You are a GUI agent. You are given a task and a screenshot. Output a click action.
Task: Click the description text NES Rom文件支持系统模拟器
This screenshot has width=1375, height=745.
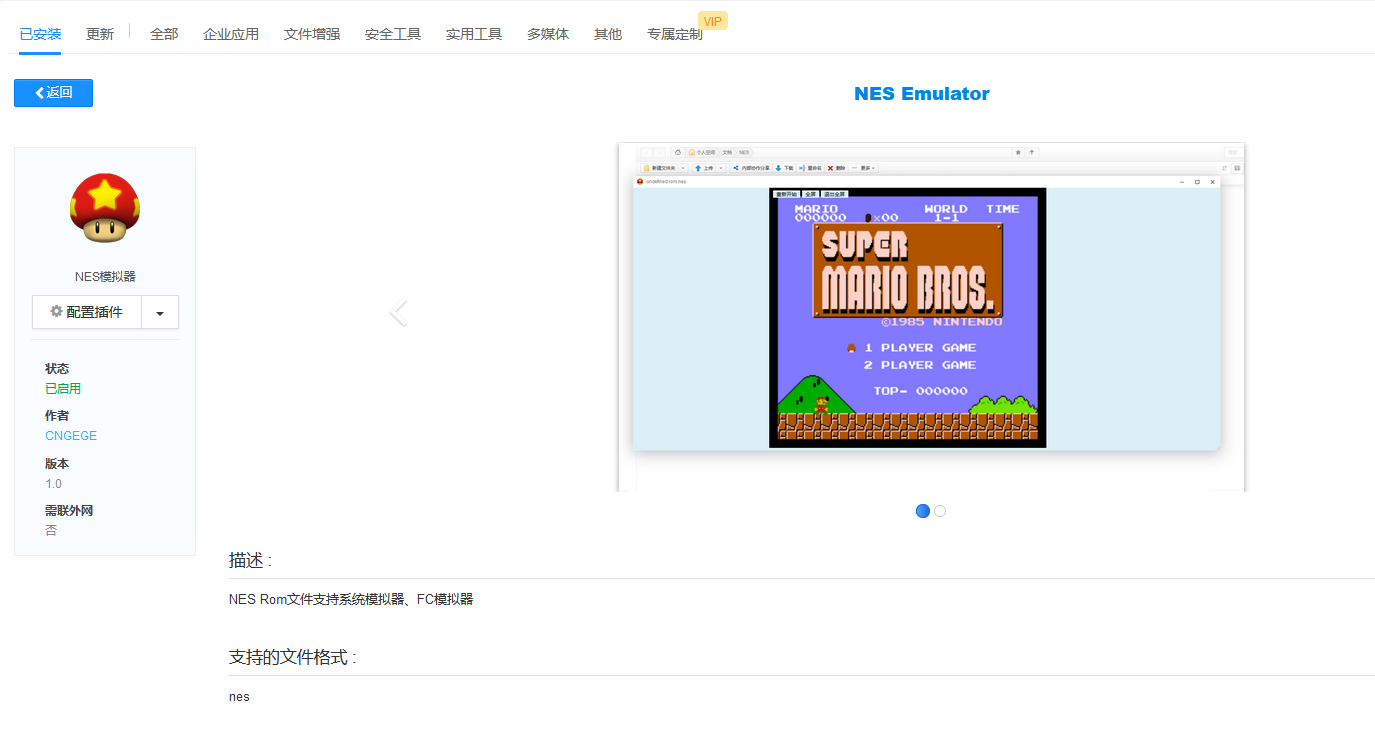click(351, 600)
